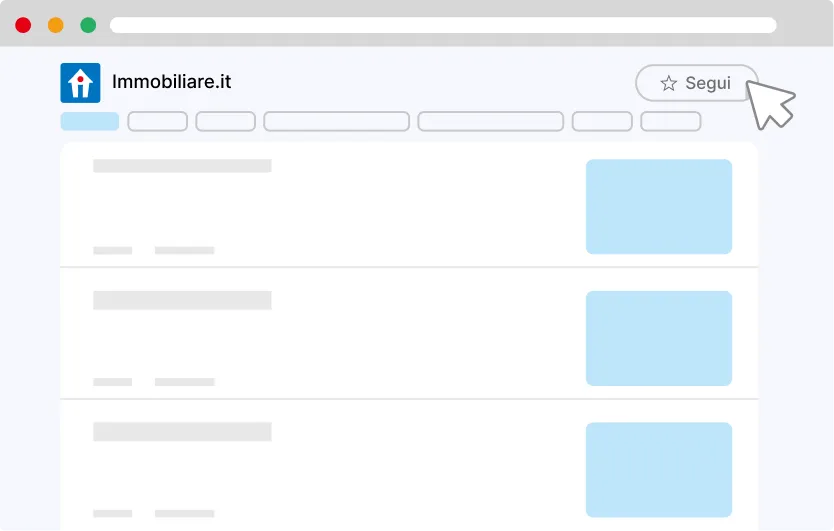Open the second result's blue thumbnail
This screenshot has width=834, height=531.
tap(659, 338)
